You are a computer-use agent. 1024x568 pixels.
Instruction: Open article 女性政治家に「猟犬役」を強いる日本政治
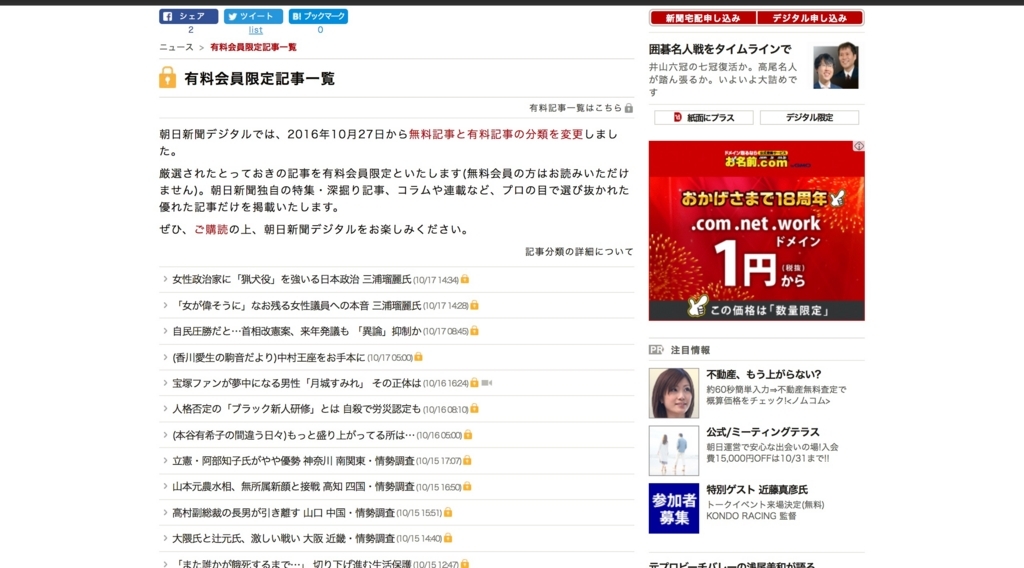(x=292, y=279)
